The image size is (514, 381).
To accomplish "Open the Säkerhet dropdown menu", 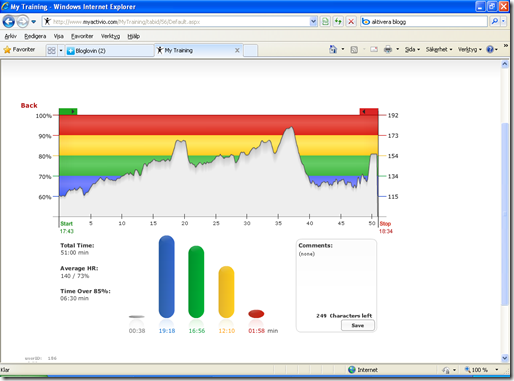I will (x=439, y=50).
